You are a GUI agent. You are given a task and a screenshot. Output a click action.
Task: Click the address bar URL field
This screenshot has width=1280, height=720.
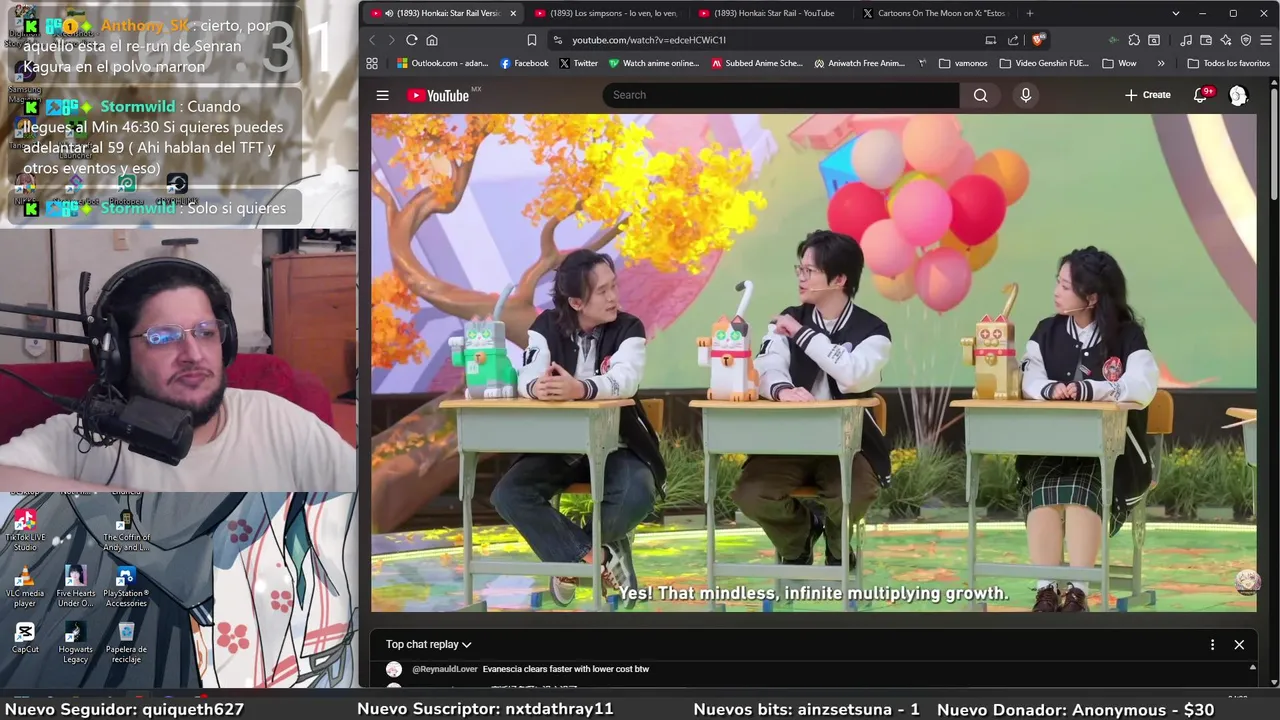pyautogui.click(x=770, y=40)
